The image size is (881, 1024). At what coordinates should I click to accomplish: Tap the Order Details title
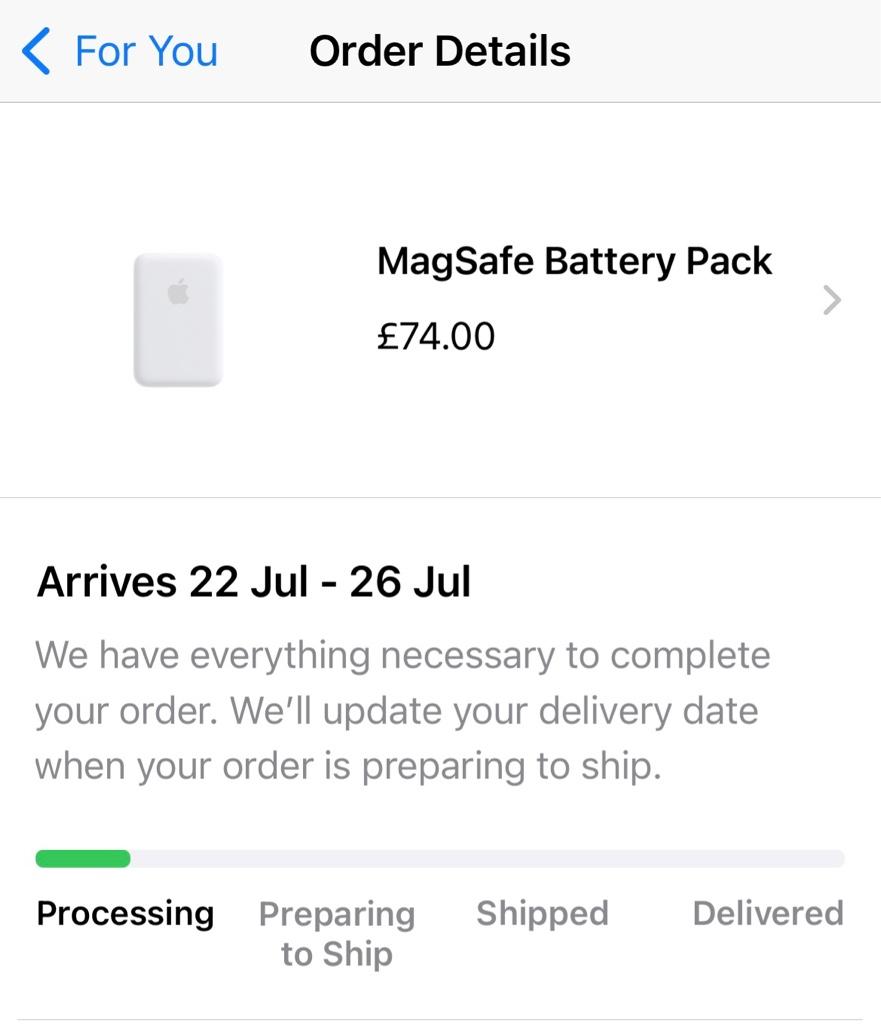pos(440,51)
